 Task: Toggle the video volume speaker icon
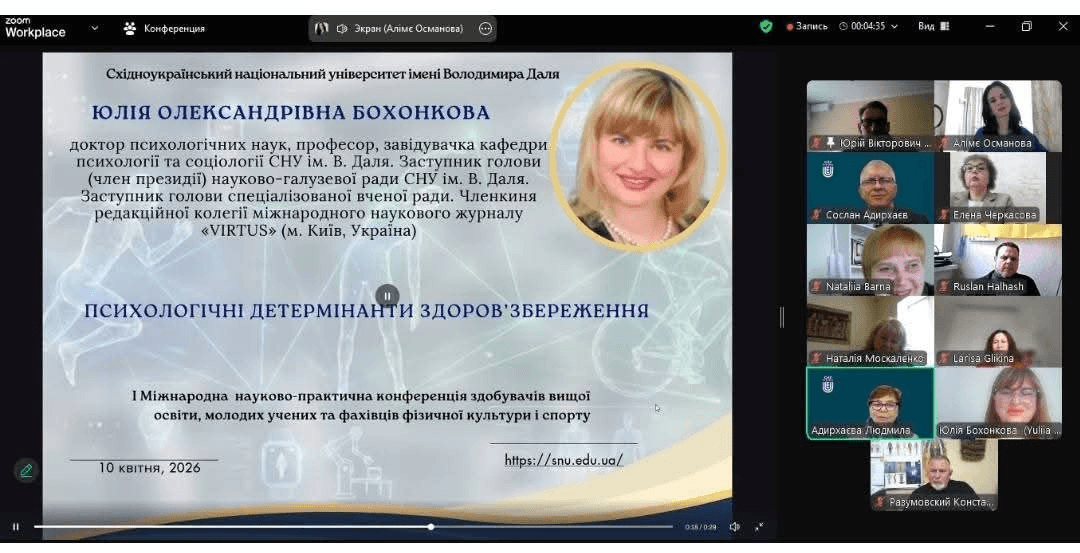coord(734,527)
